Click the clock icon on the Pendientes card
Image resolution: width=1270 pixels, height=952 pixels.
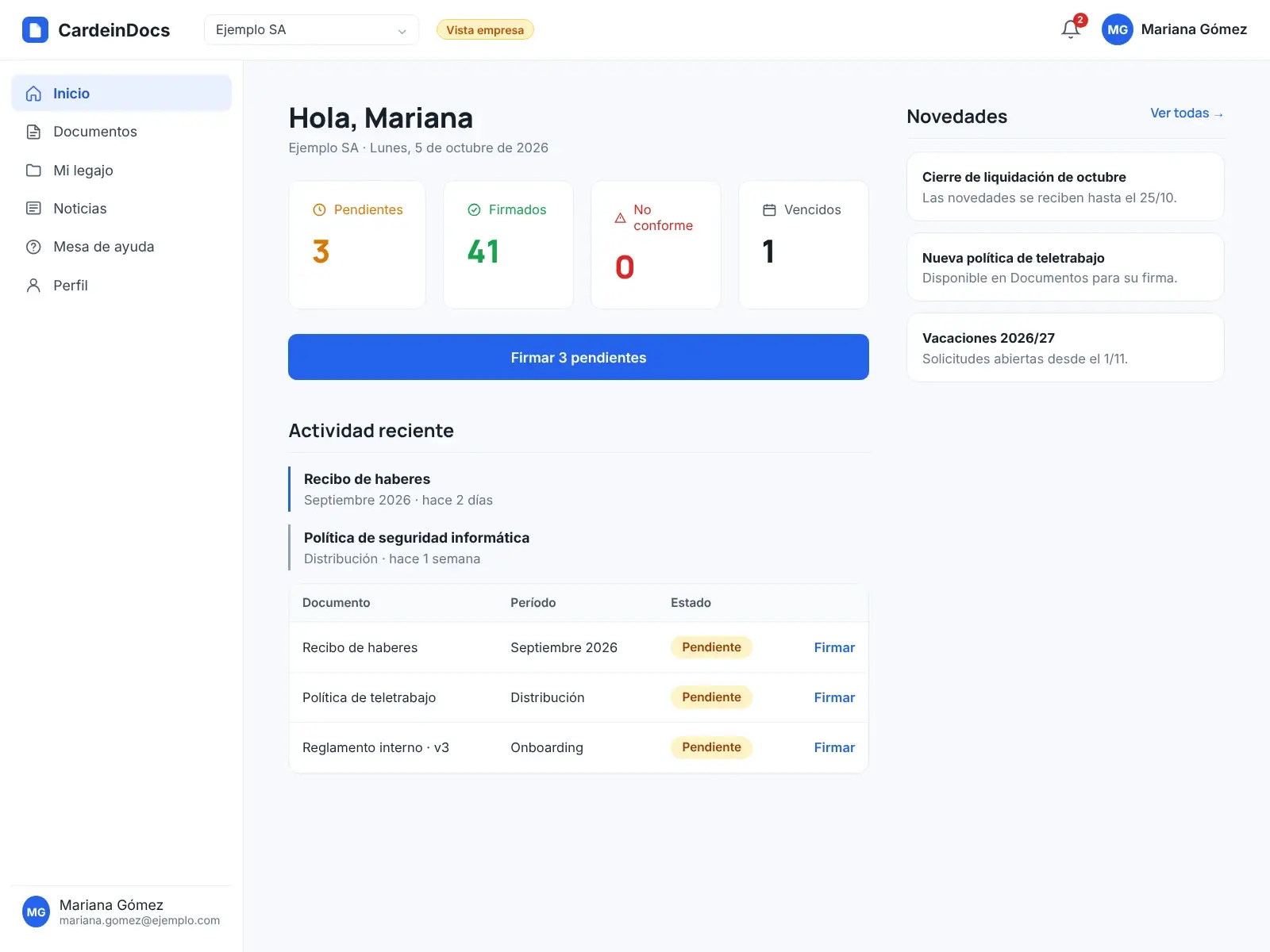coord(319,210)
